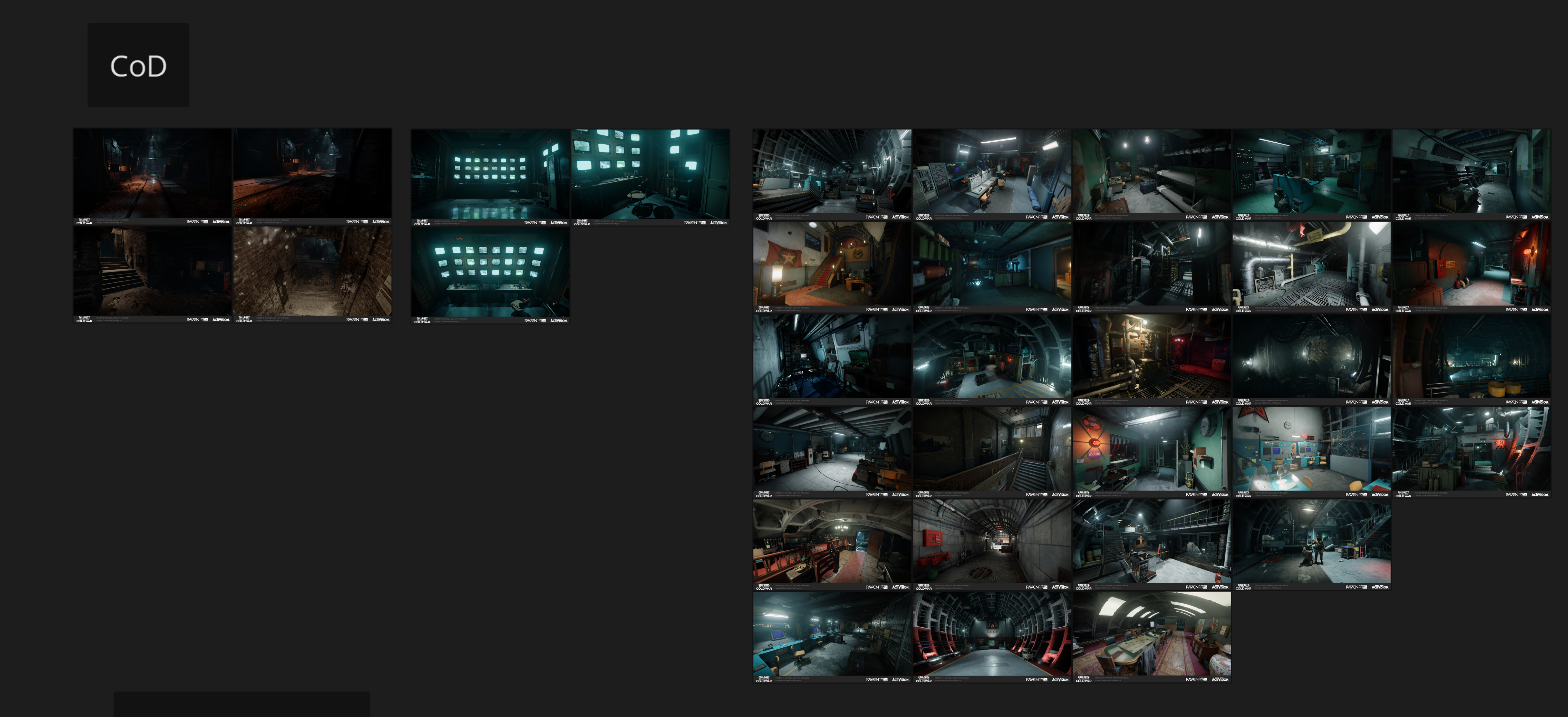Select green room with round orange emblem
Image resolution: width=1568 pixels, height=717 pixels.
[x=1152, y=452]
